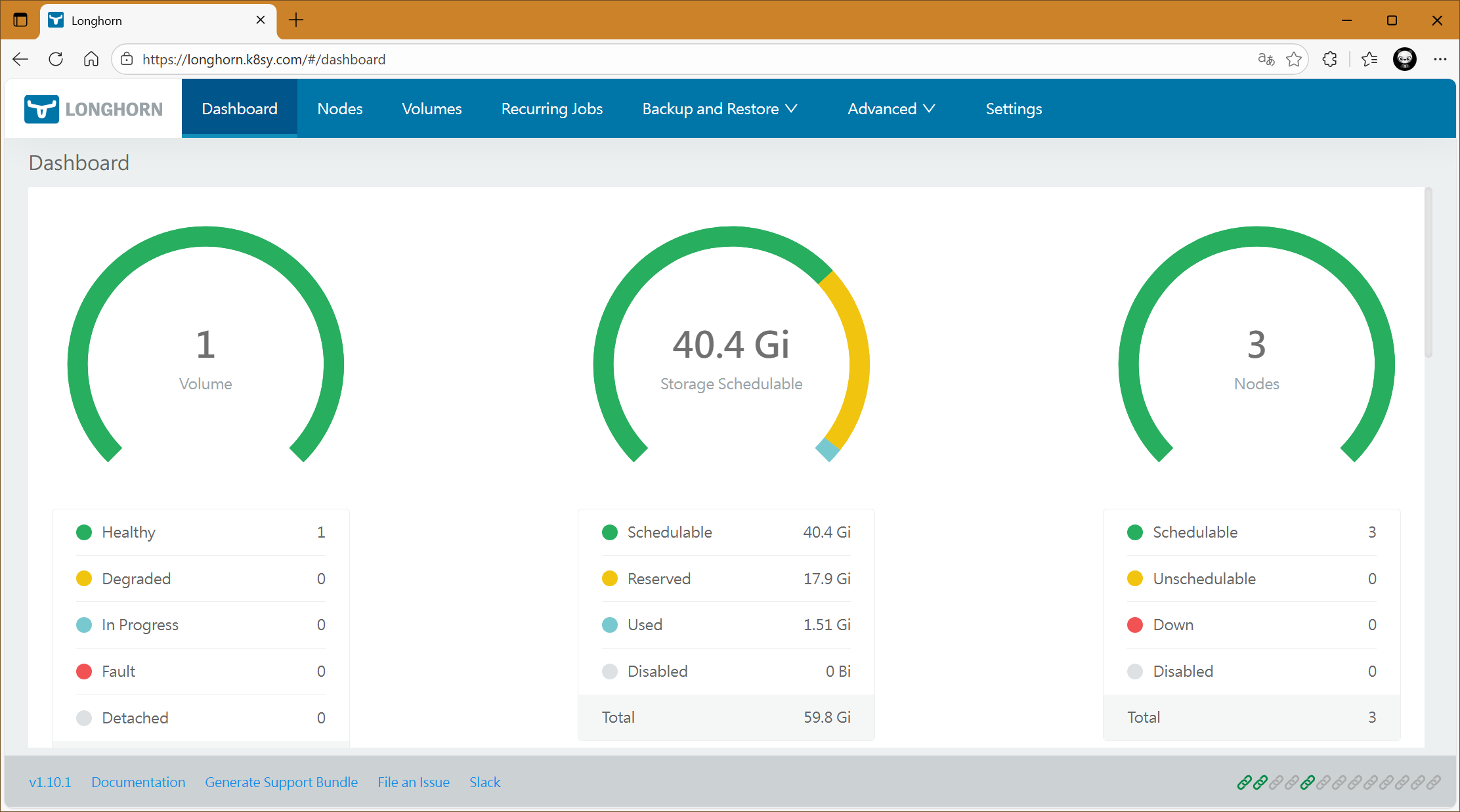Viewport: 1460px width, 812px height.
Task: Add page to favorites star icon
Action: click(x=1293, y=59)
